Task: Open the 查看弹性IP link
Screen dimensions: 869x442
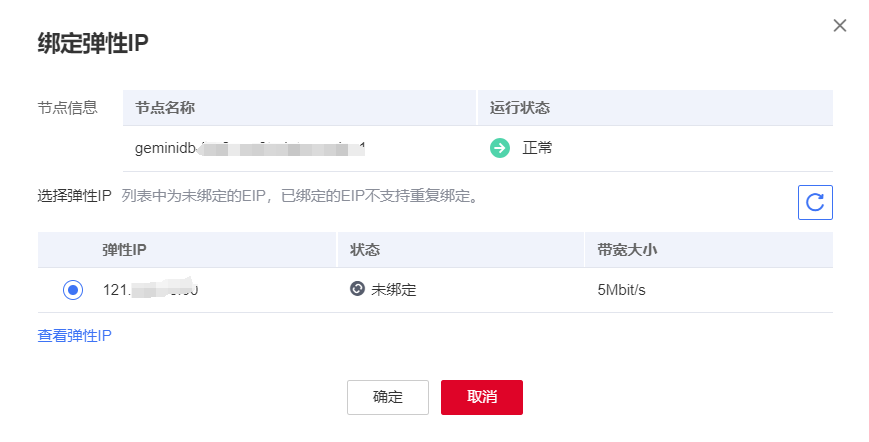Action: point(74,336)
